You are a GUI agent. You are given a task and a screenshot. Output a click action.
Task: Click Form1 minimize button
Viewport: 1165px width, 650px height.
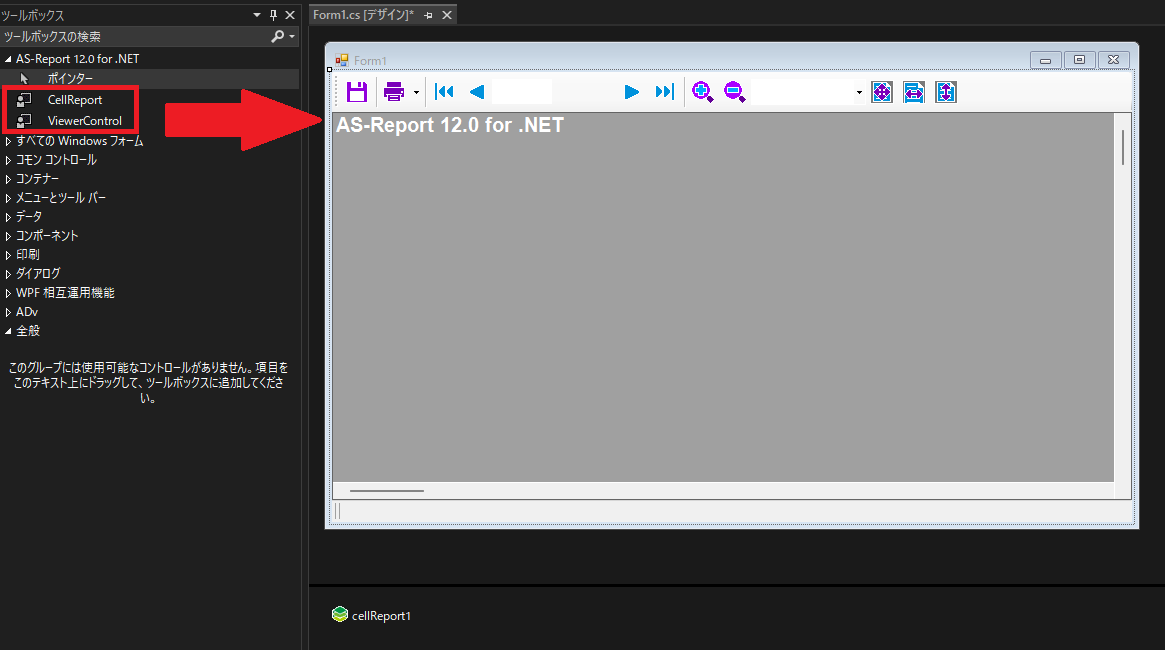point(1045,60)
